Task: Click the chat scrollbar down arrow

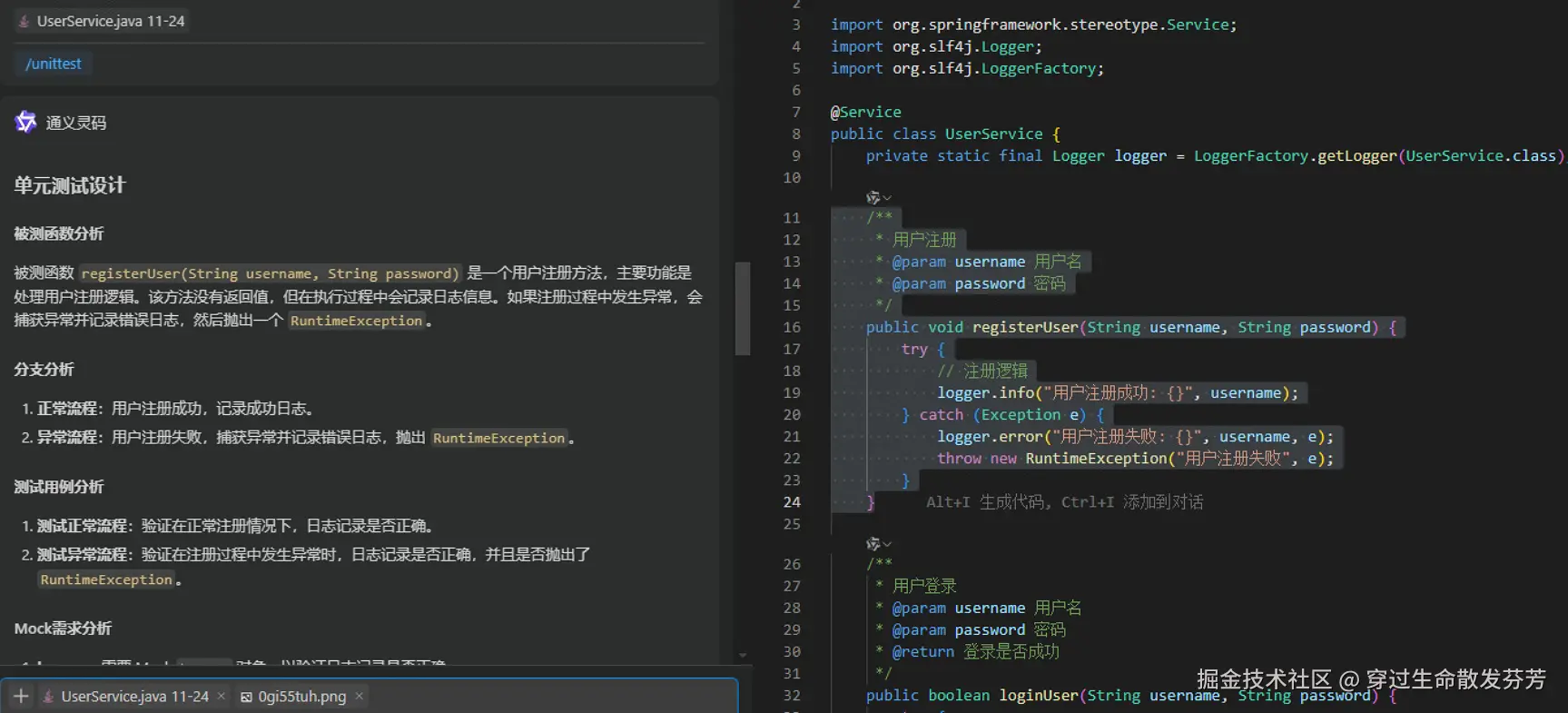Action: click(x=743, y=655)
